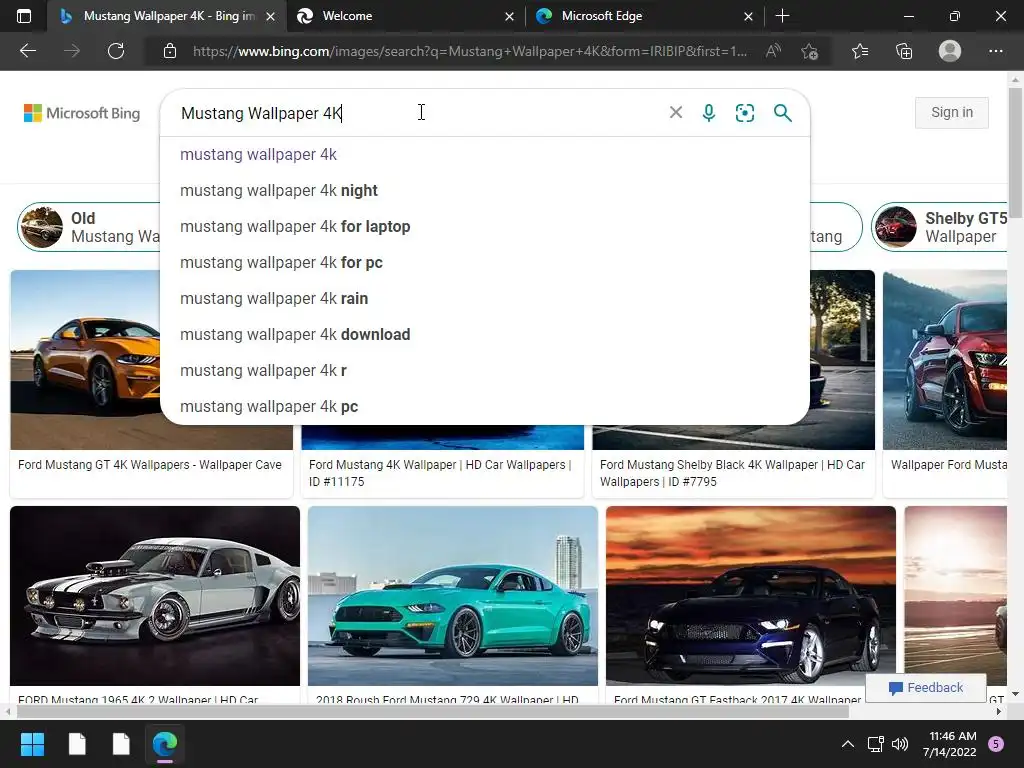Click inside the Bing search field
Viewport: 1024px width, 768px height.
tap(418, 113)
